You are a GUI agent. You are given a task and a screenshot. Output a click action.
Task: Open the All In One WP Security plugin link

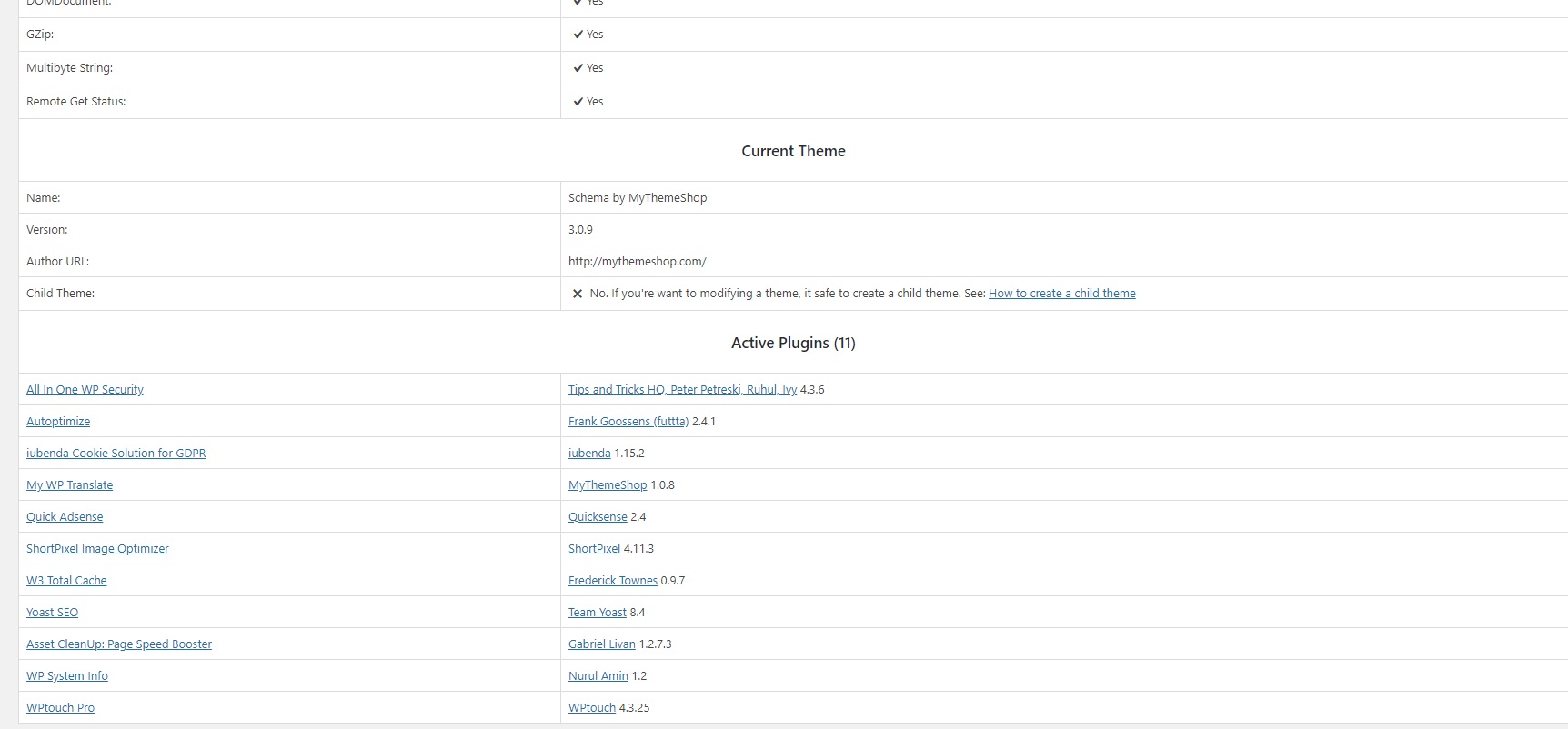click(x=85, y=390)
